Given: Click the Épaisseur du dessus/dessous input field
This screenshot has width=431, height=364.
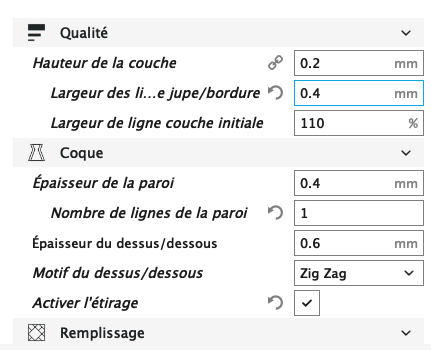Looking at the screenshot, I should click(359, 243).
